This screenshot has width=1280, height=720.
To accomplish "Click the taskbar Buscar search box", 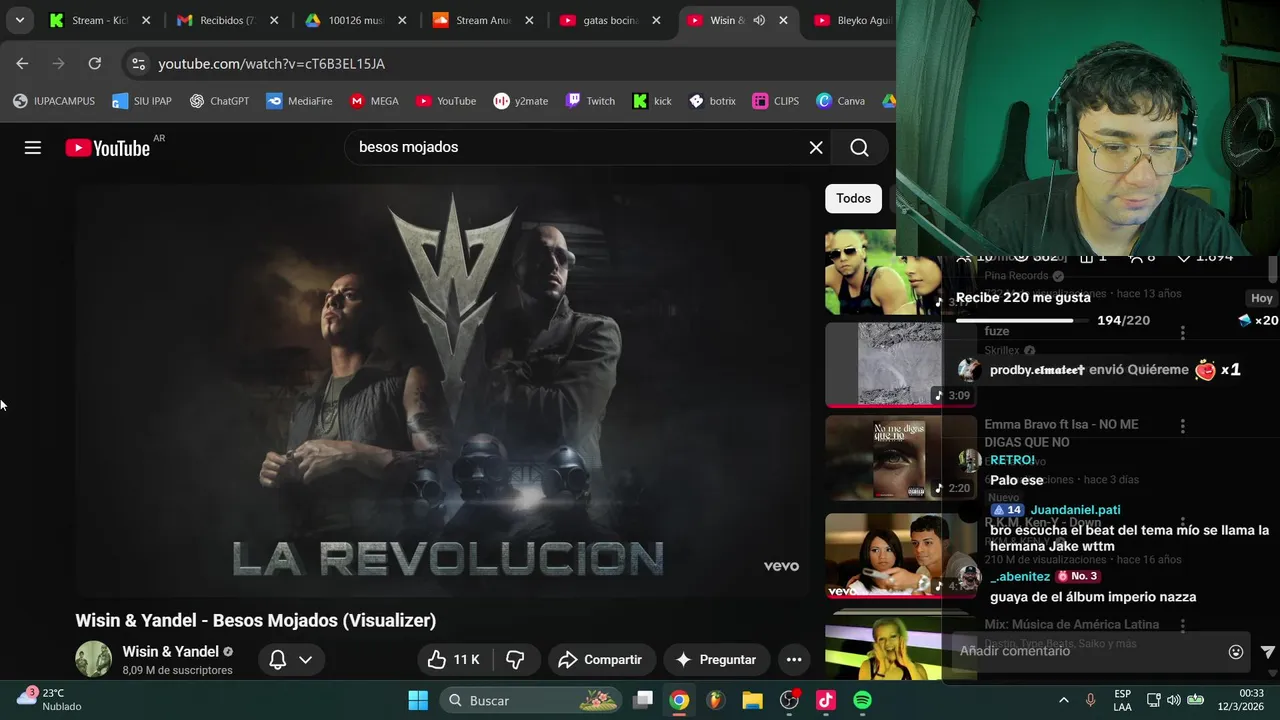I will coord(532,700).
